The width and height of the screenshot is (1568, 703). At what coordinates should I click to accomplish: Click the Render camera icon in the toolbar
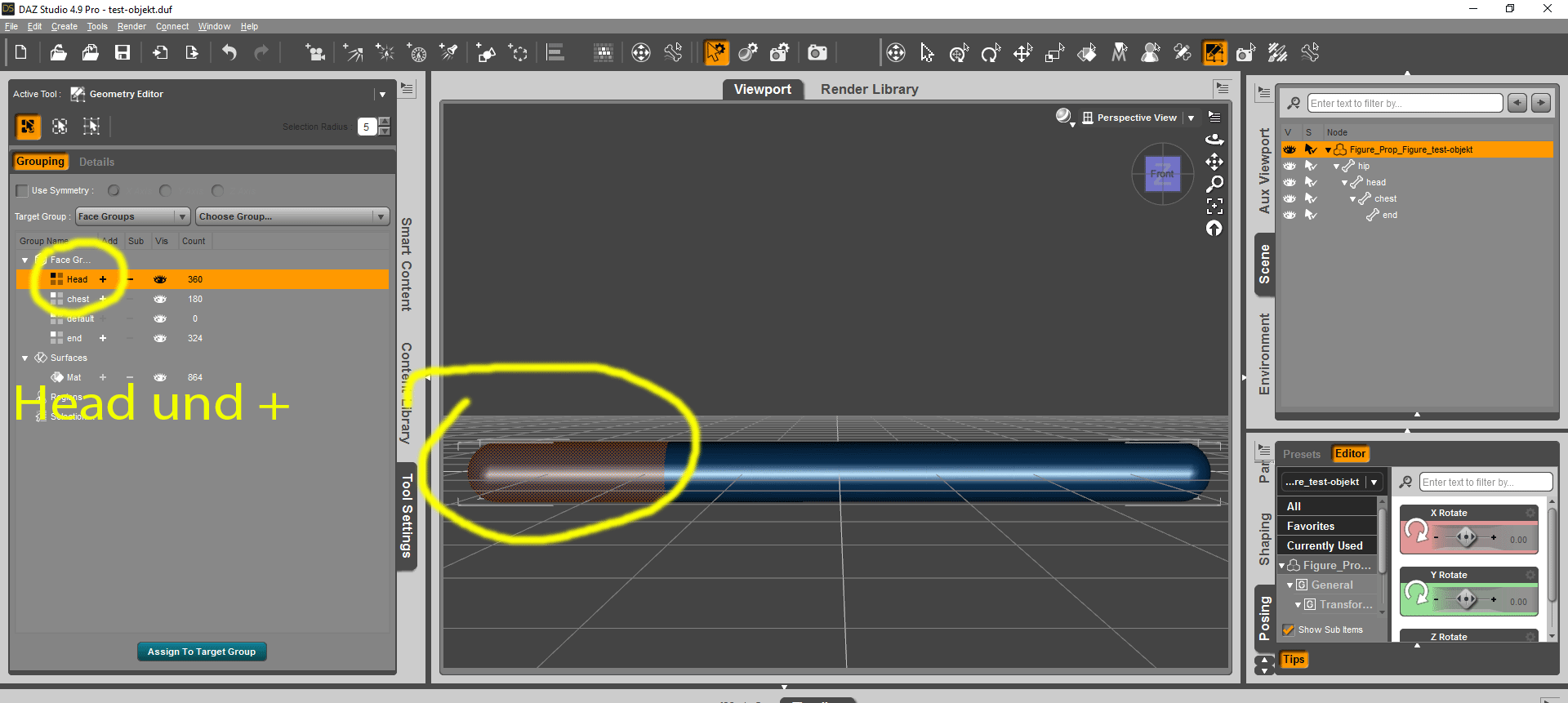817,53
